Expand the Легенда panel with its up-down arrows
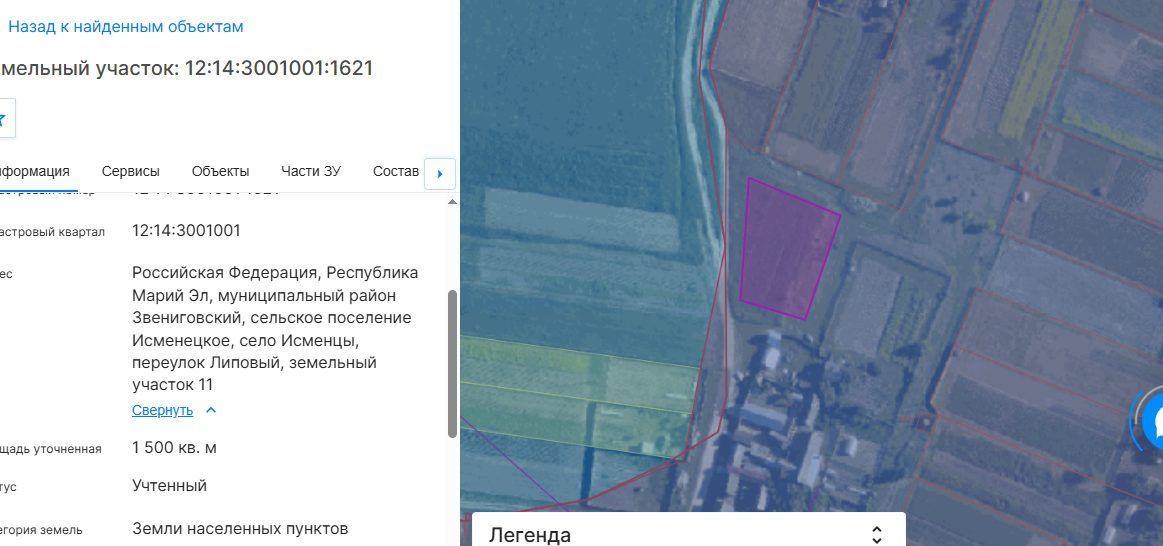1163x546 pixels. click(x=877, y=535)
